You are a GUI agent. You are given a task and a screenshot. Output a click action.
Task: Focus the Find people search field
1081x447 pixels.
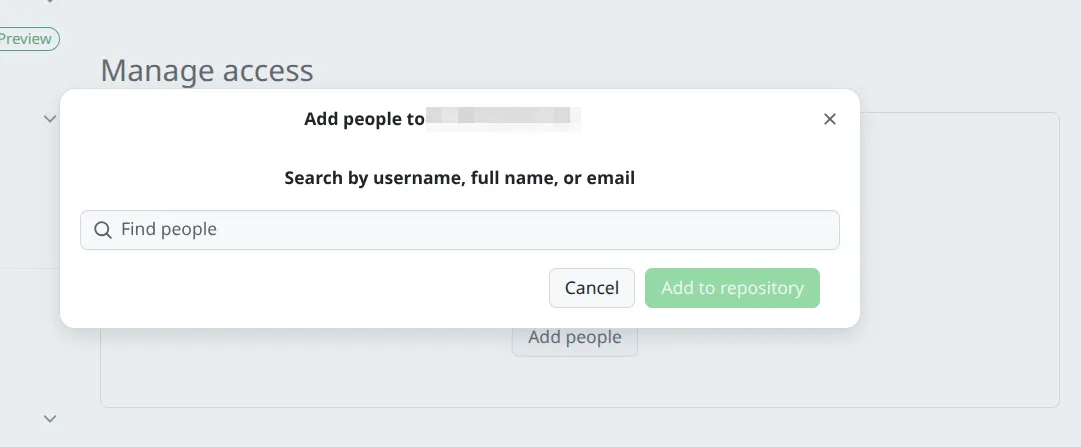point(460,230)
